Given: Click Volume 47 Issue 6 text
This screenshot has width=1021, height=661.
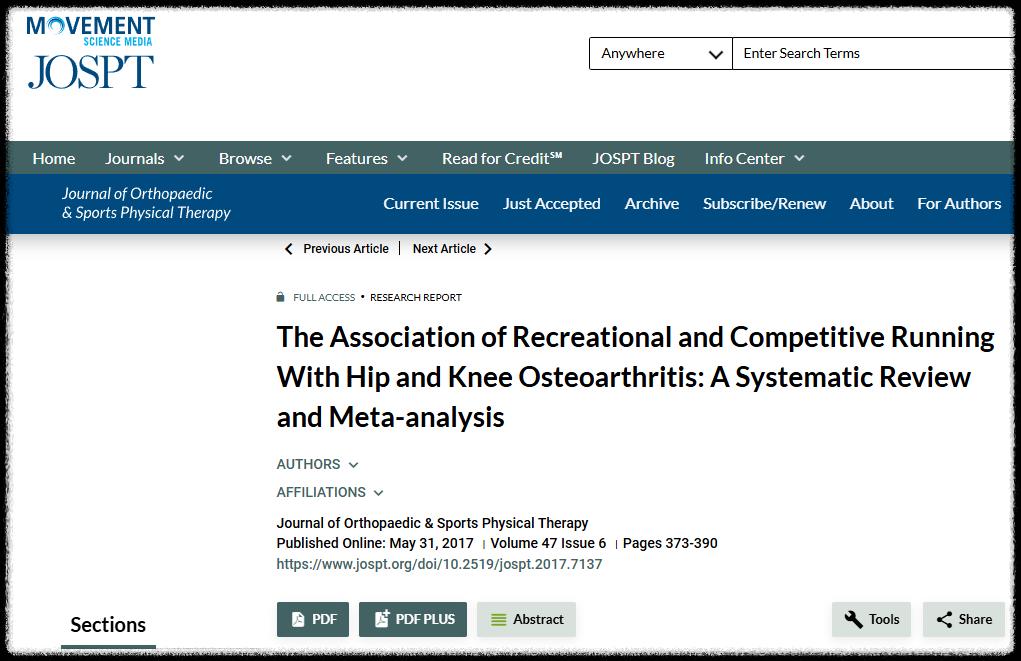Looking at the screenshot, I should point(548,543).
